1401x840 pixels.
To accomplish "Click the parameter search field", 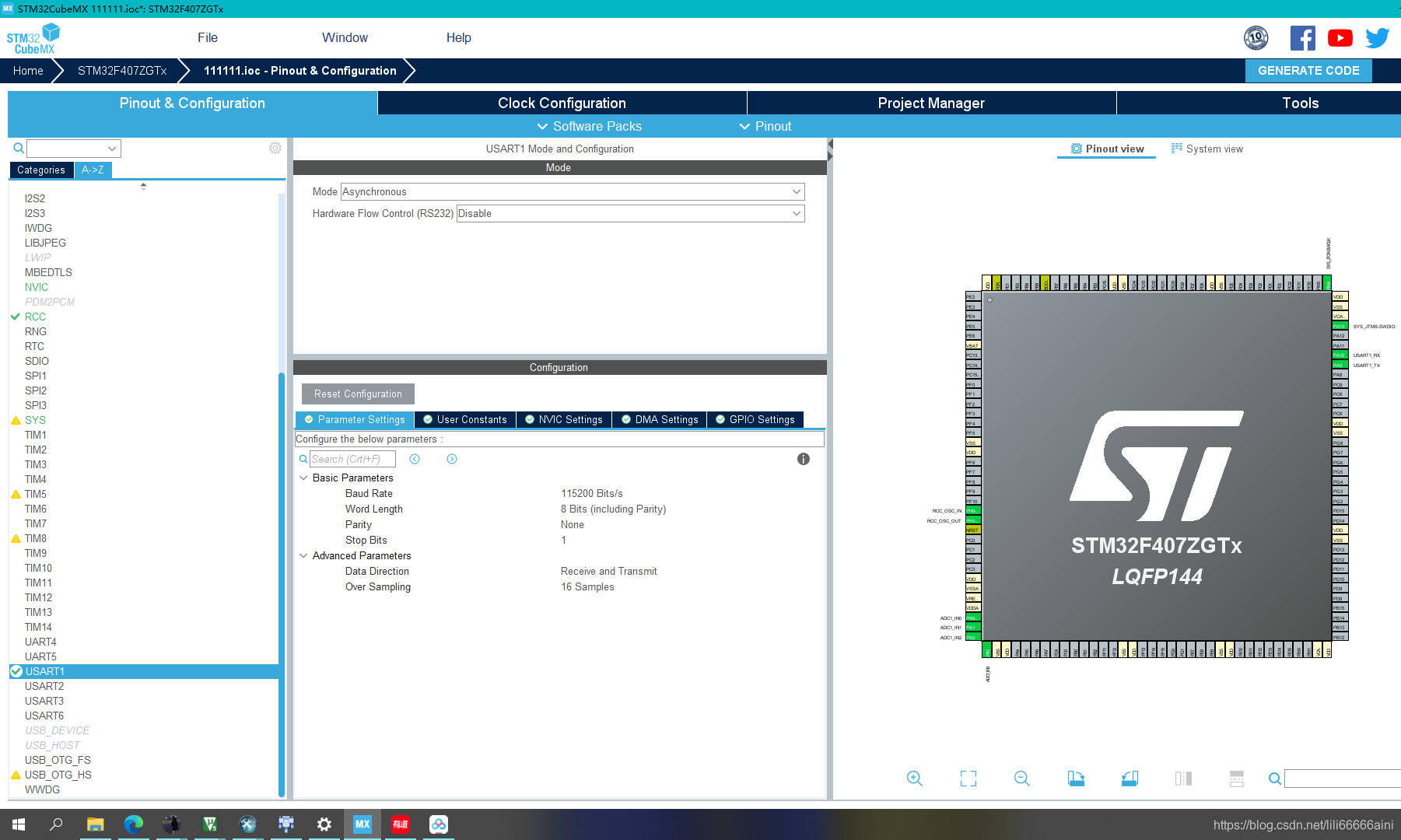I will click(x=352, y=459).
